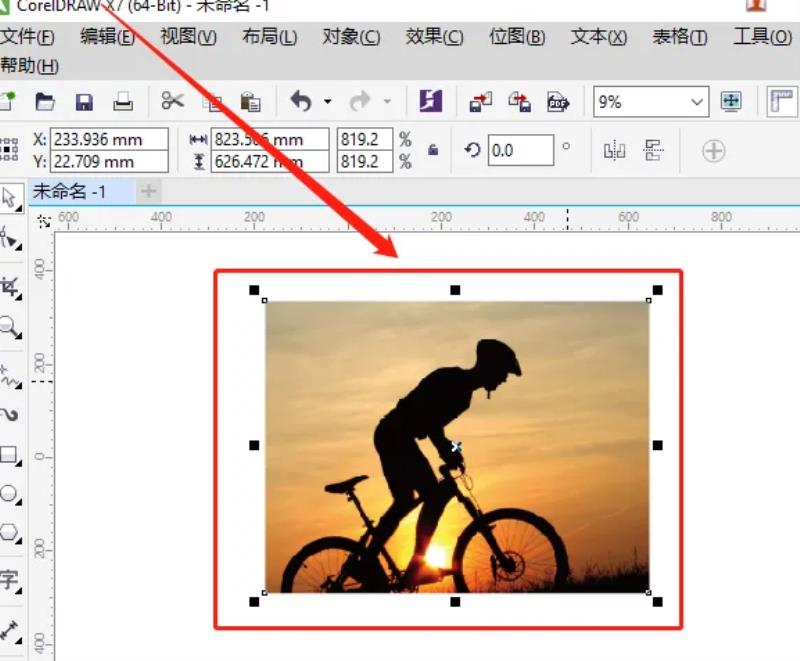Viewport: 800px width, 661px height.
Task: Click the object origin grid icon
Action: coord(10,149)
